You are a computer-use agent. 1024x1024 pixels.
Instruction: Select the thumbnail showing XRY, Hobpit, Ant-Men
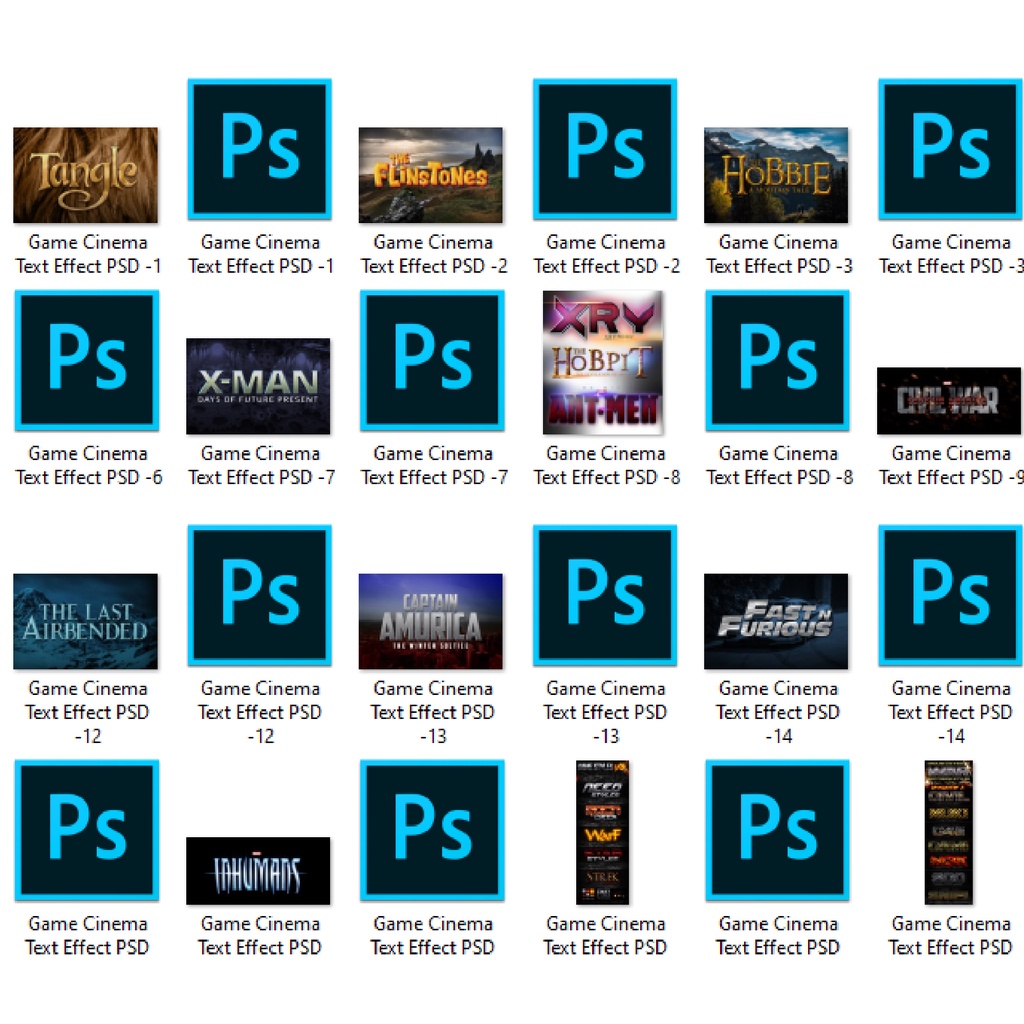pyautogui.click(x=603, y=362)
